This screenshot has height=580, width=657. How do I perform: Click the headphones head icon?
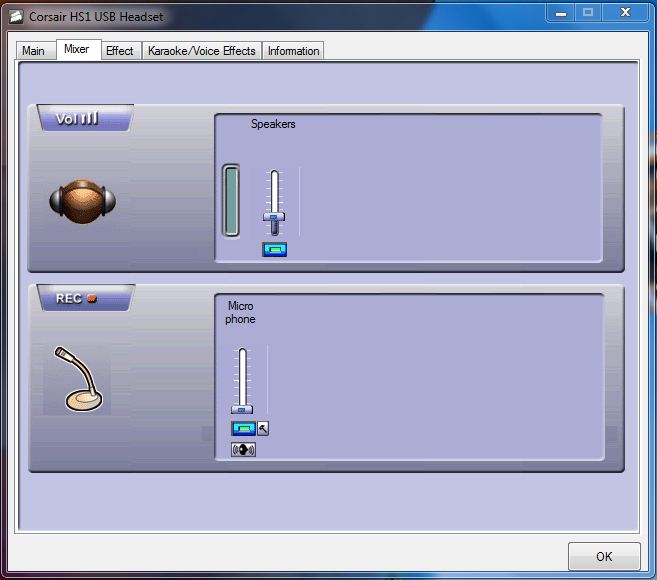pos(83,202)
